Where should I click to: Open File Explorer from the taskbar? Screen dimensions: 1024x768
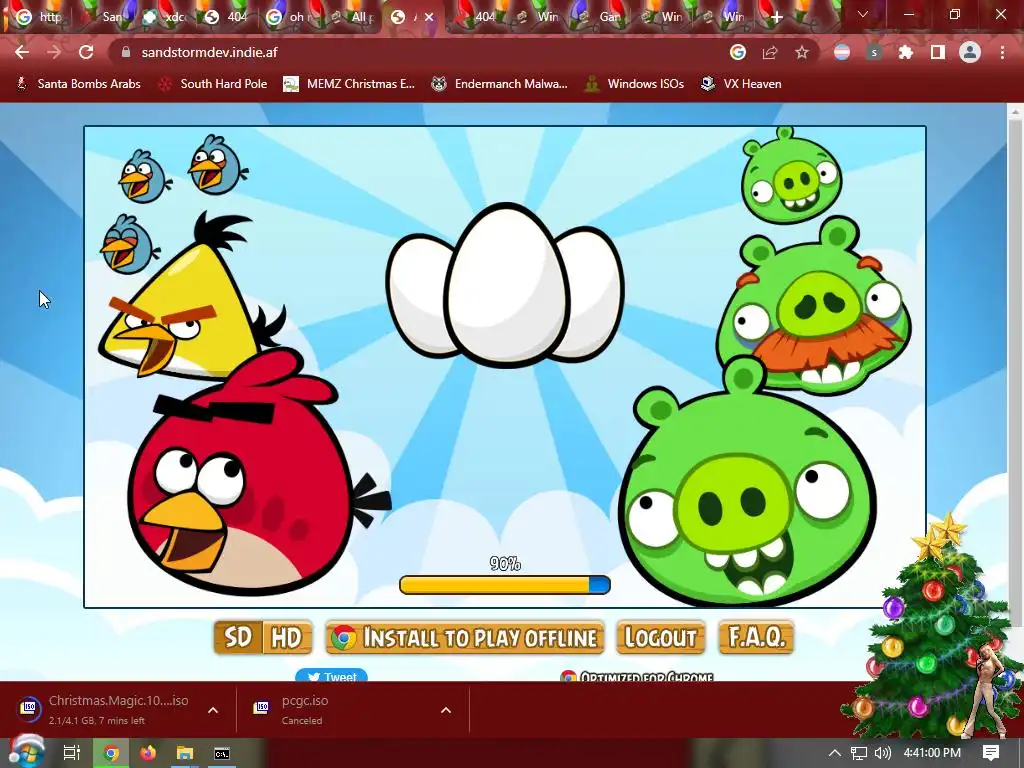[x=185, y=753]
